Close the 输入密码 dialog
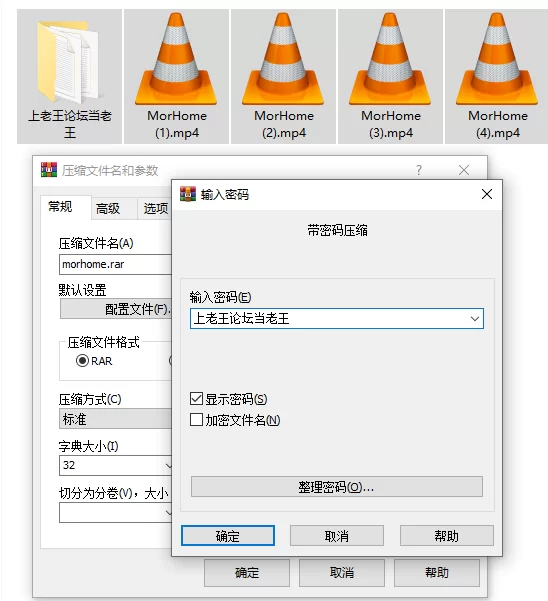The width and height of the screenshot is (548, 601). [x=487, y=194]
